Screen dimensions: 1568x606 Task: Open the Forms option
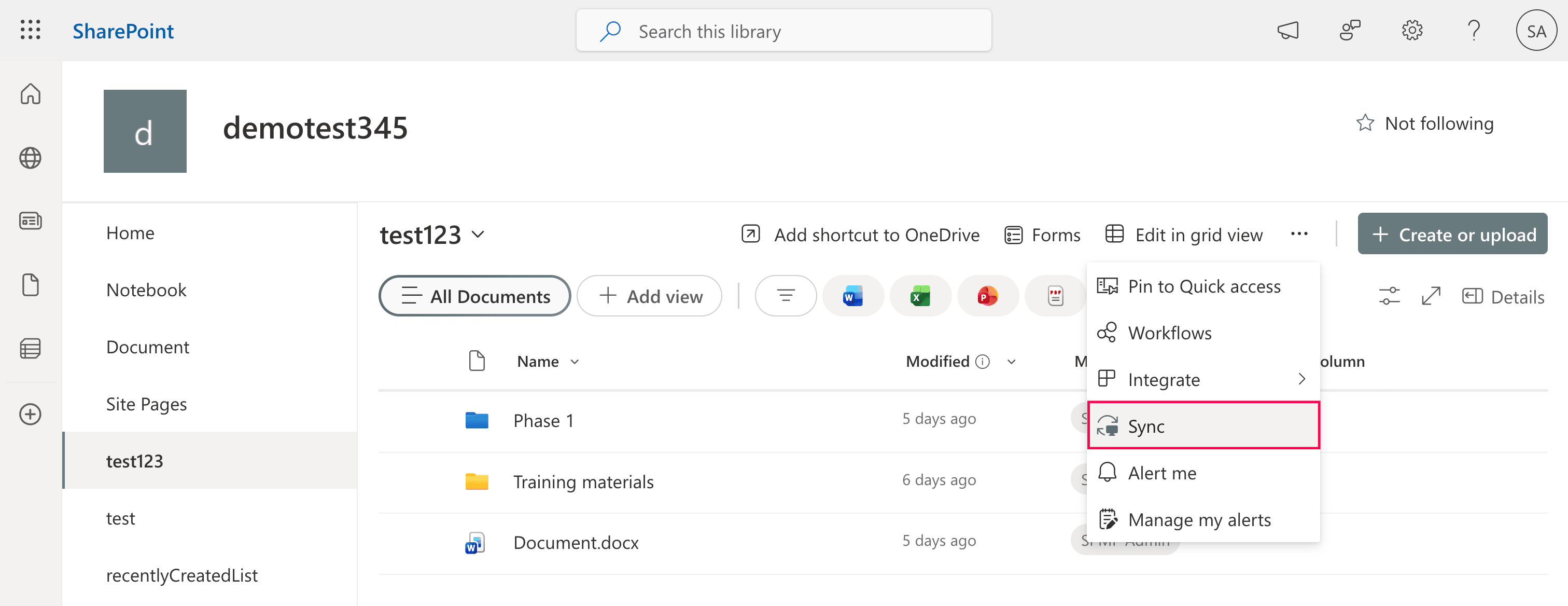point(1042,235)
